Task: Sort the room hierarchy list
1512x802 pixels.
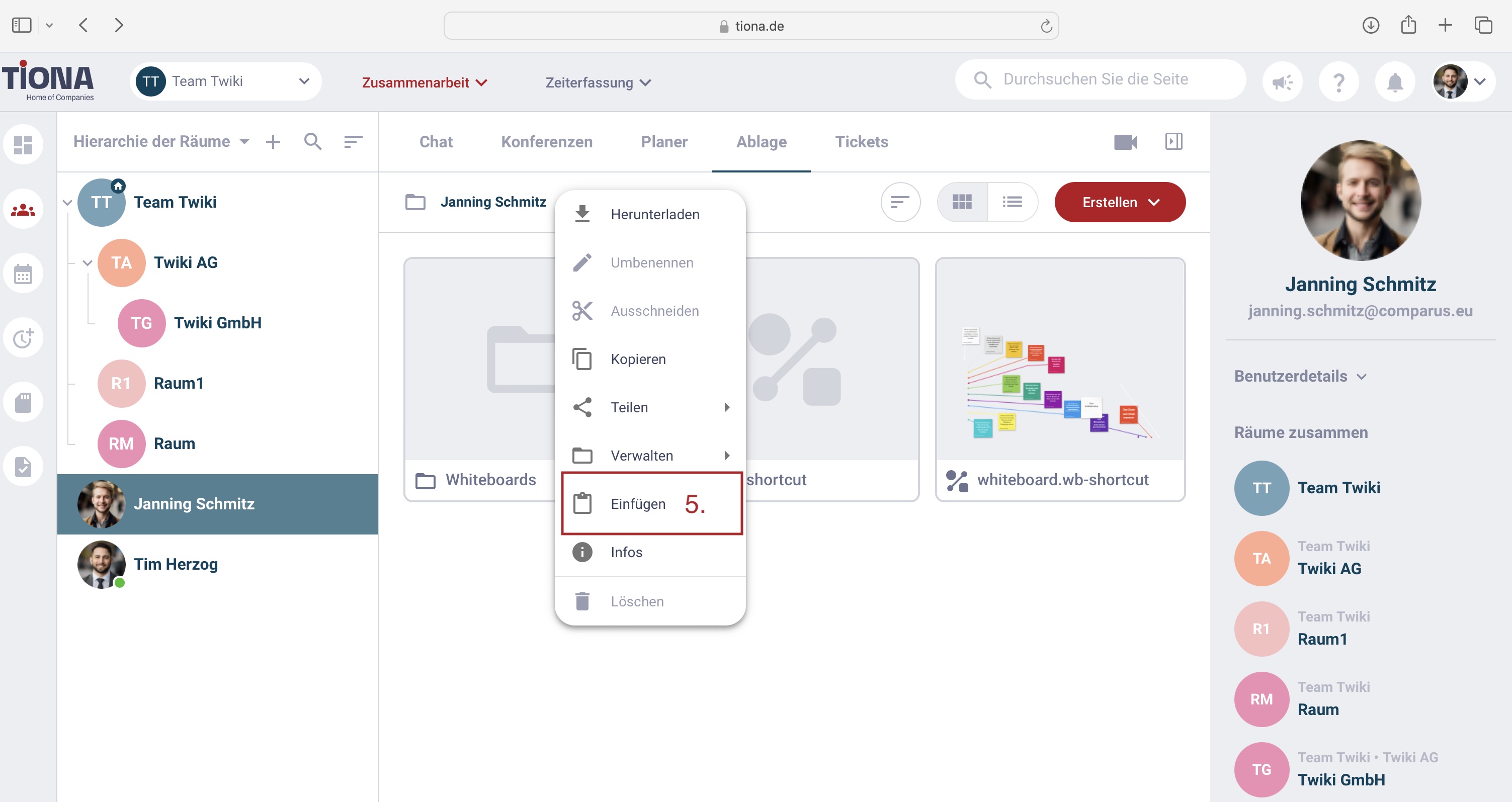Action: 353,141
